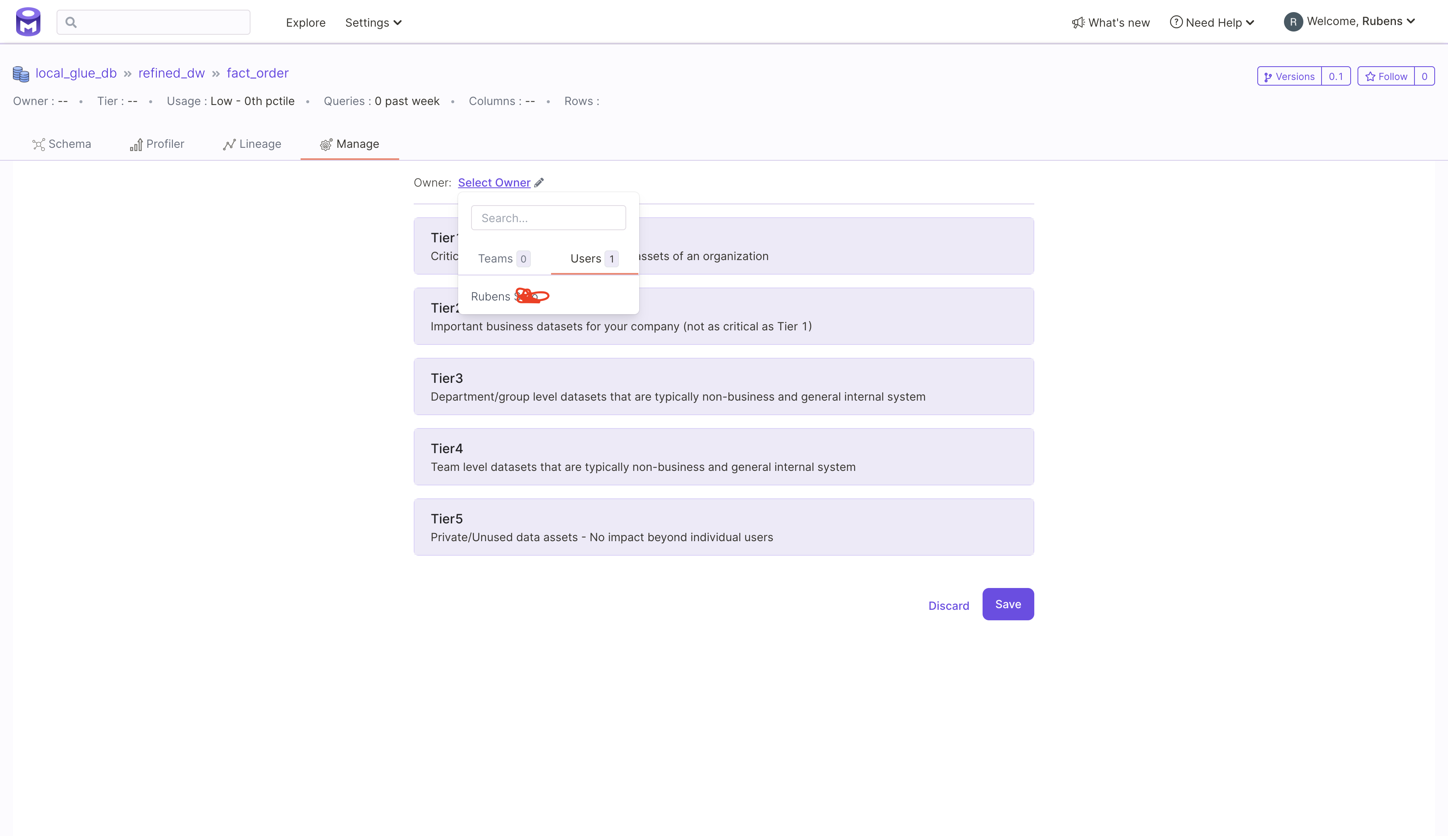Choose the Tier1 card
The width and height of the screenshot is (1448, 840).
(x=724, y=246)
